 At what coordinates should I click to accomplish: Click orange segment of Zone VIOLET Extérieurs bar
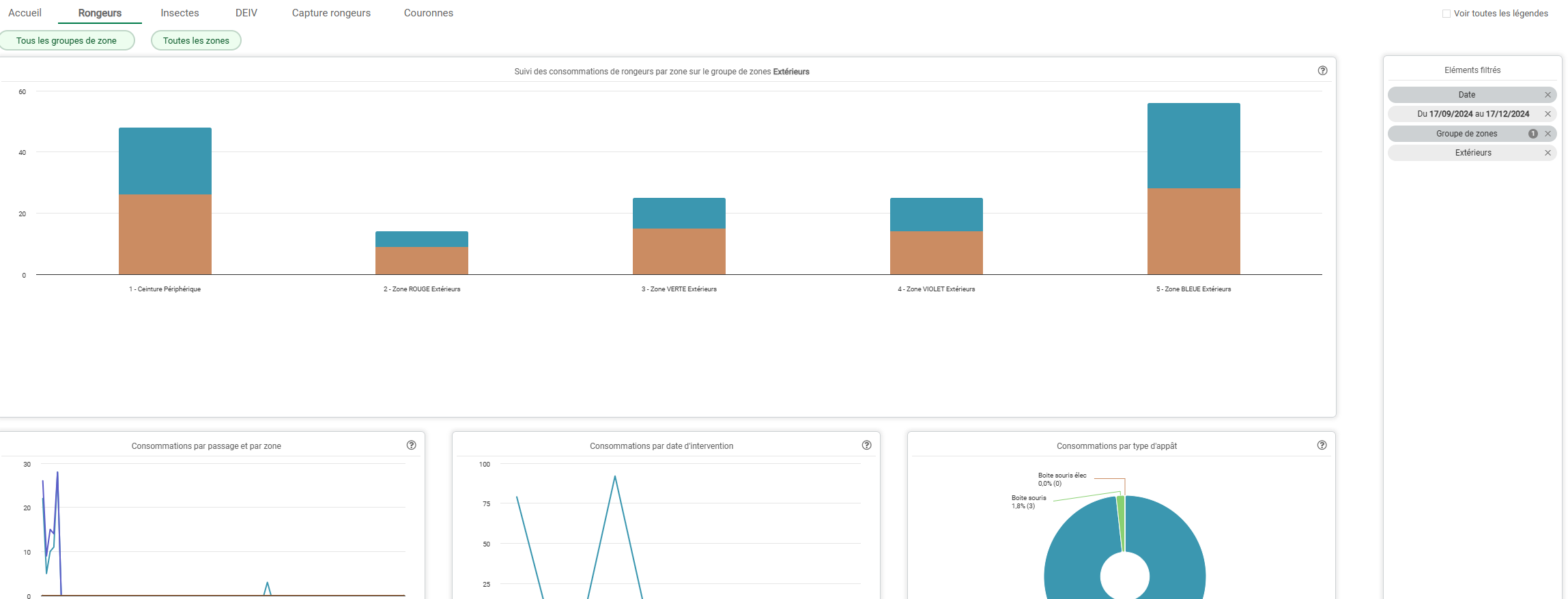pos(937,253)
